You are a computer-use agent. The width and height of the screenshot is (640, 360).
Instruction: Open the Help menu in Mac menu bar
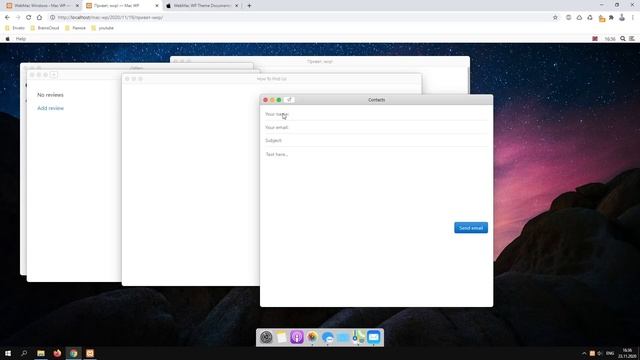(x=21, y=39)
